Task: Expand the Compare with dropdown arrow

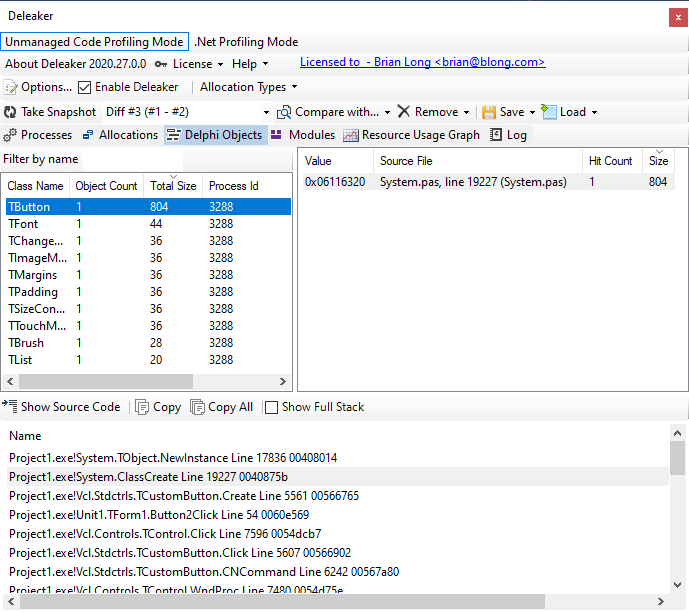Action: pyautogui.click(x=388, y=112)
